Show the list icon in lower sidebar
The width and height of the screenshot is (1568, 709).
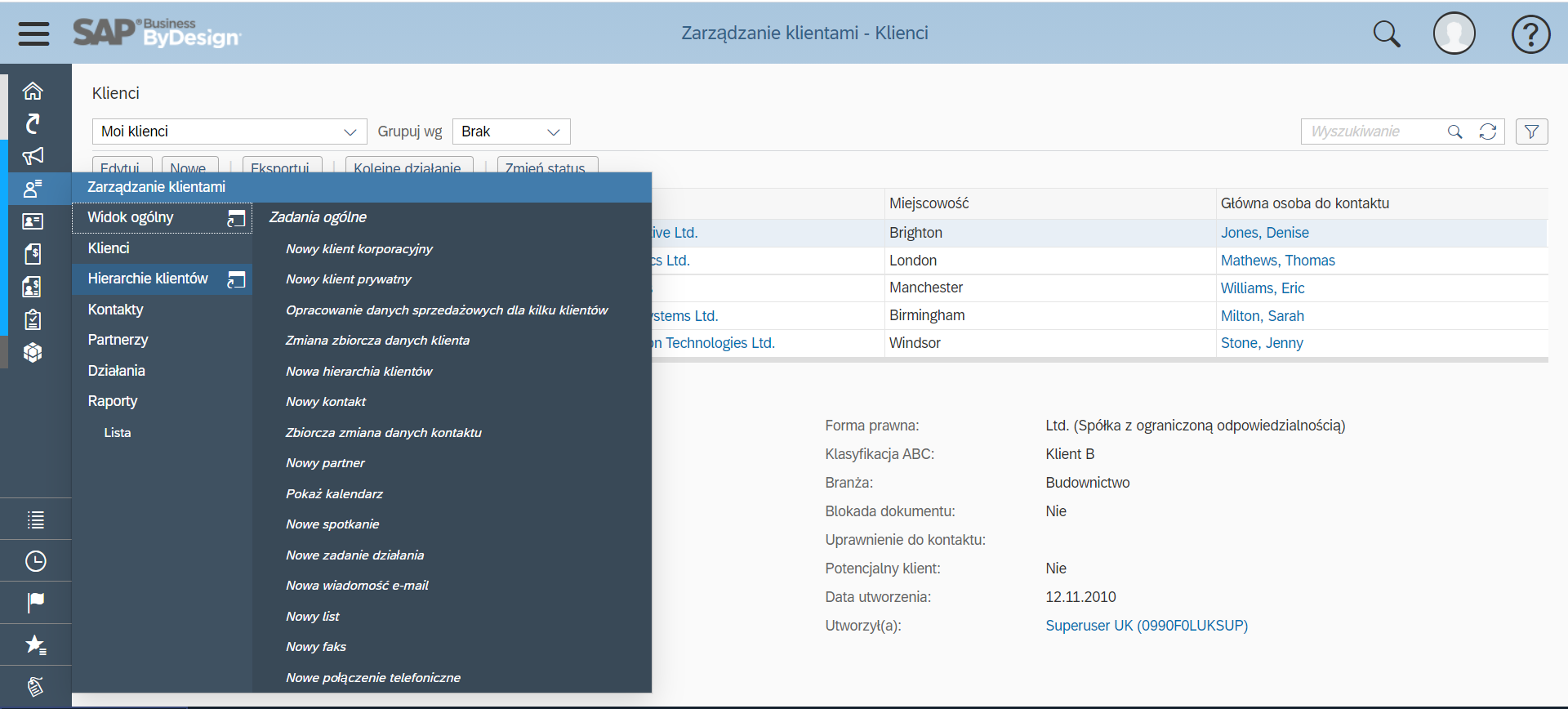35,519
